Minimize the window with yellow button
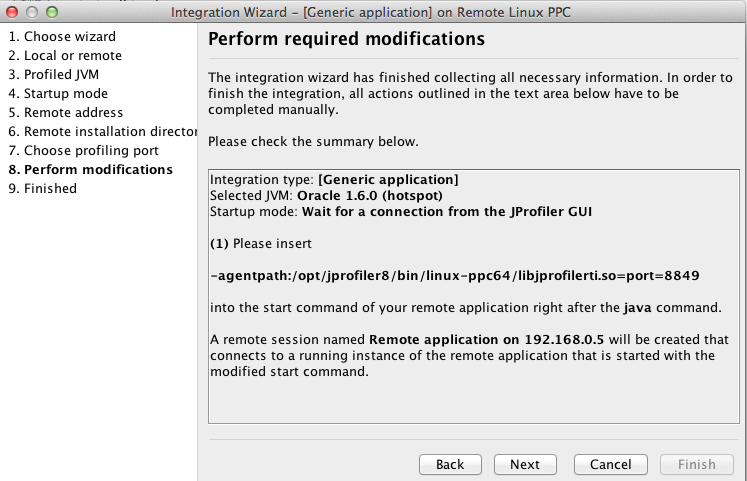The image size is (747, 481). pos(32,12)
